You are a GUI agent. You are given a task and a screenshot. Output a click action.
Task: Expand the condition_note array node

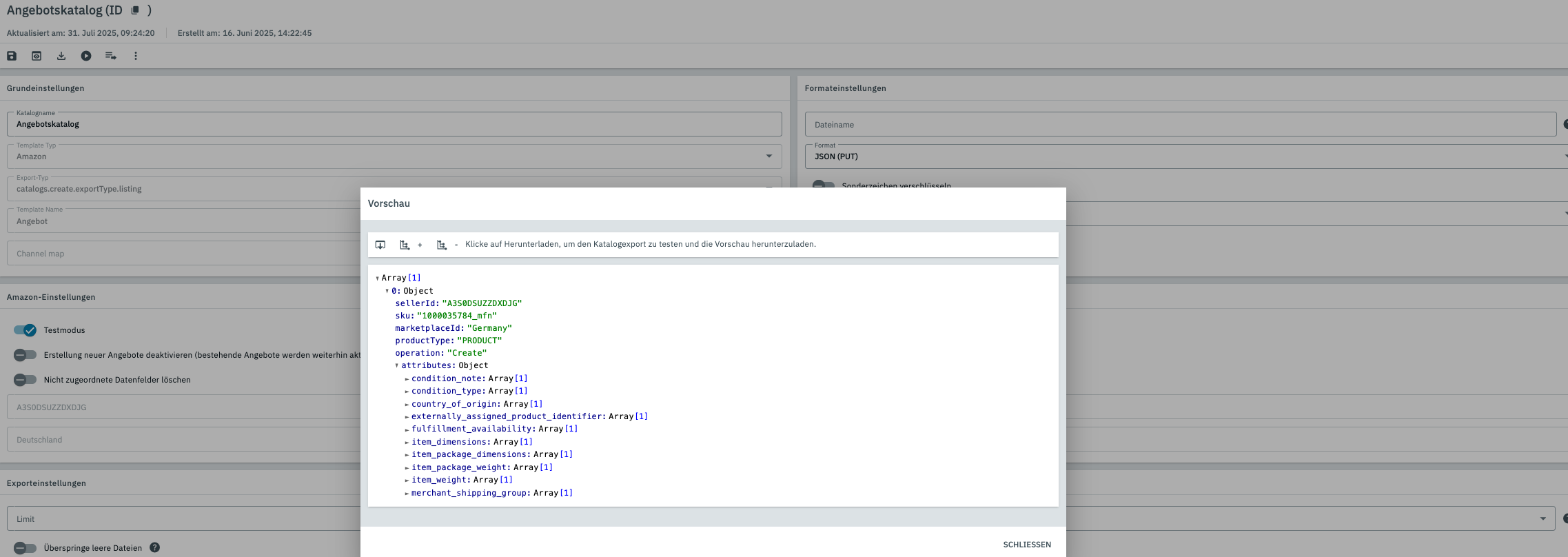[x=407, y=379]
